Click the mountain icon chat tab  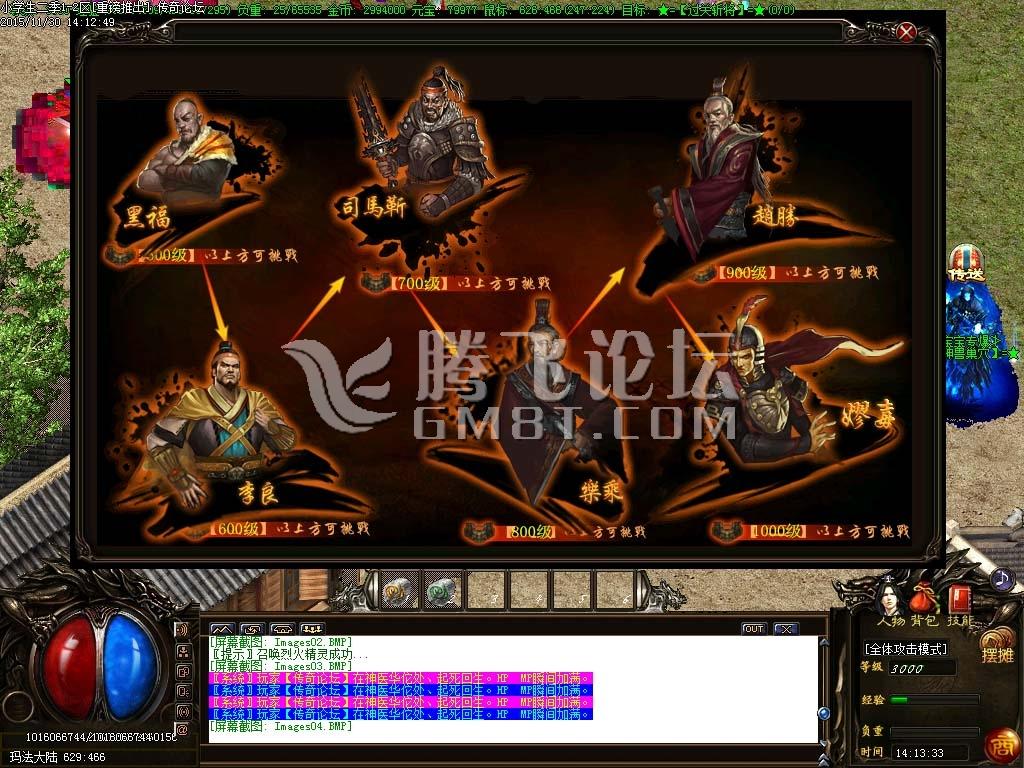coord(222,629)
